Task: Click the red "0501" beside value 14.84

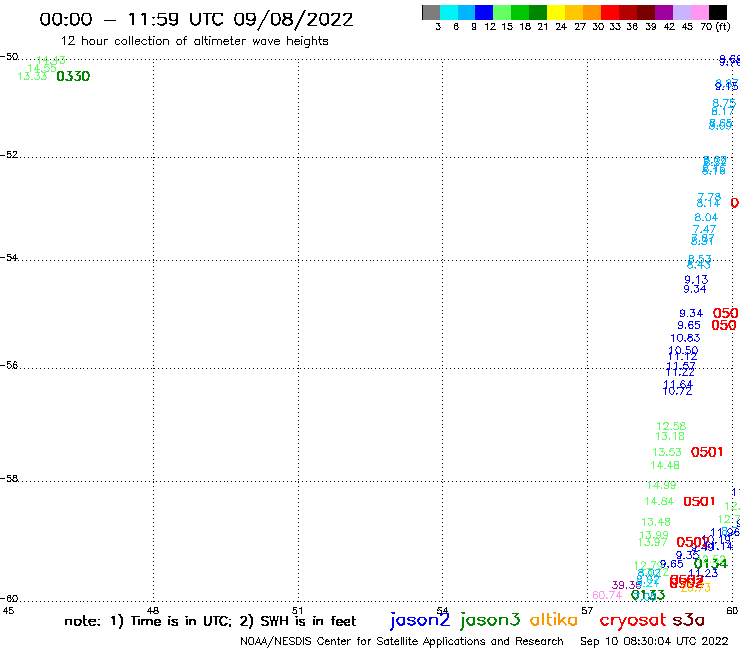Action: pyautogui.click(x=699, y=501)
